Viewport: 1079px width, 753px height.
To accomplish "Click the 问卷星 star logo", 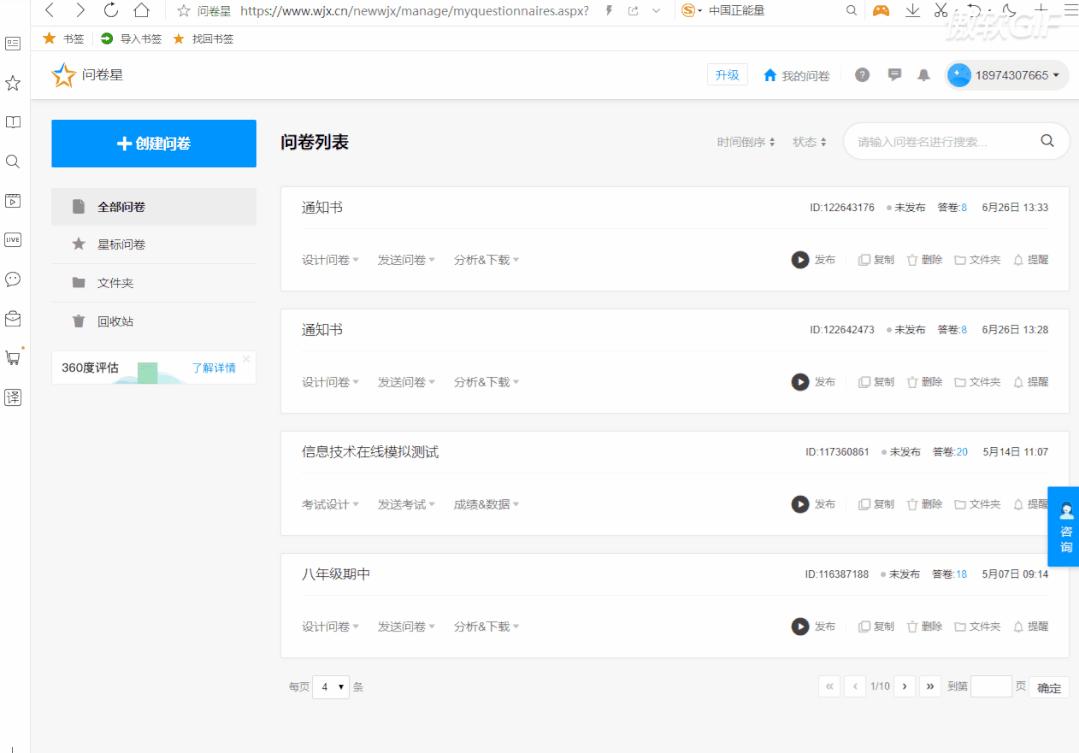I will pos(64,74).
